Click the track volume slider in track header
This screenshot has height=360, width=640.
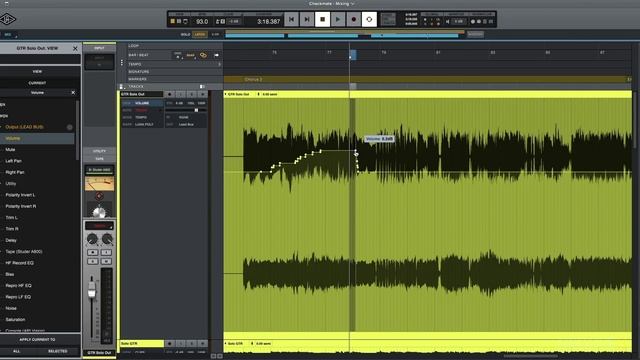(186, 110)
